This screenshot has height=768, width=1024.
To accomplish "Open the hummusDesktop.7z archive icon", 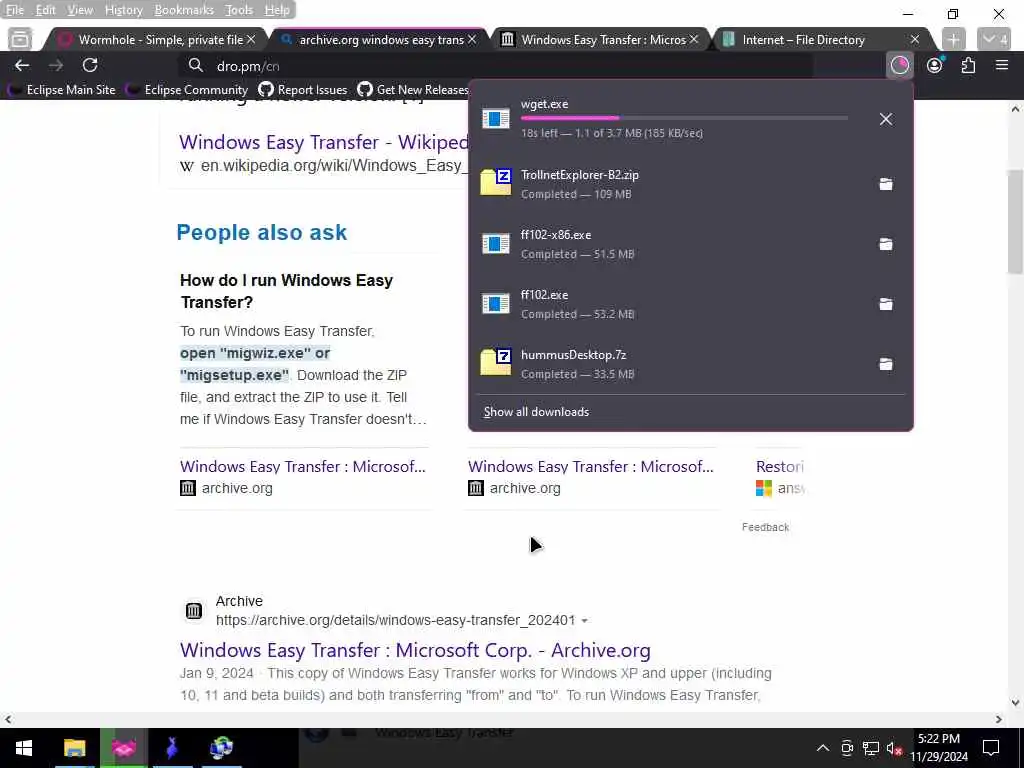I will point(496,362).
